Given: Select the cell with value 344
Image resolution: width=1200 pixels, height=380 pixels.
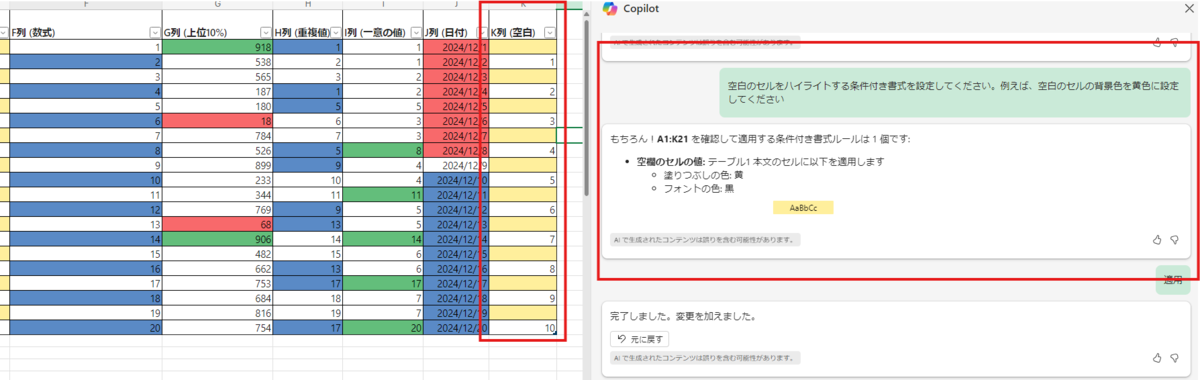Looking at the screenshot, I should tap(217, 196).
